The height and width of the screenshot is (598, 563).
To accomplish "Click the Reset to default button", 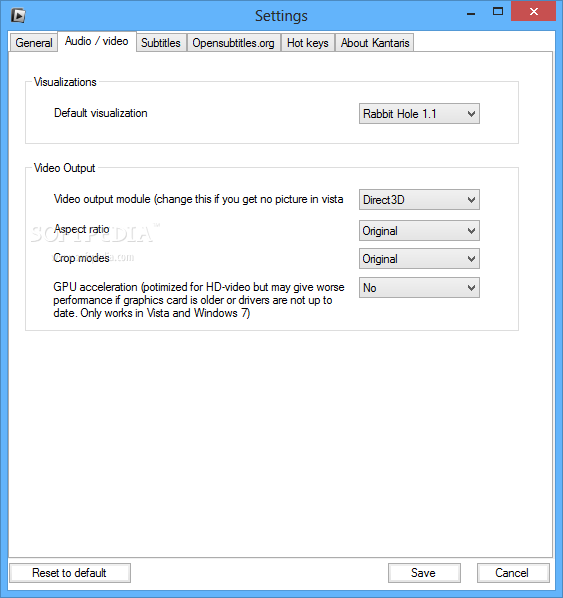I will pyautogui.click(x=70, y=573).
